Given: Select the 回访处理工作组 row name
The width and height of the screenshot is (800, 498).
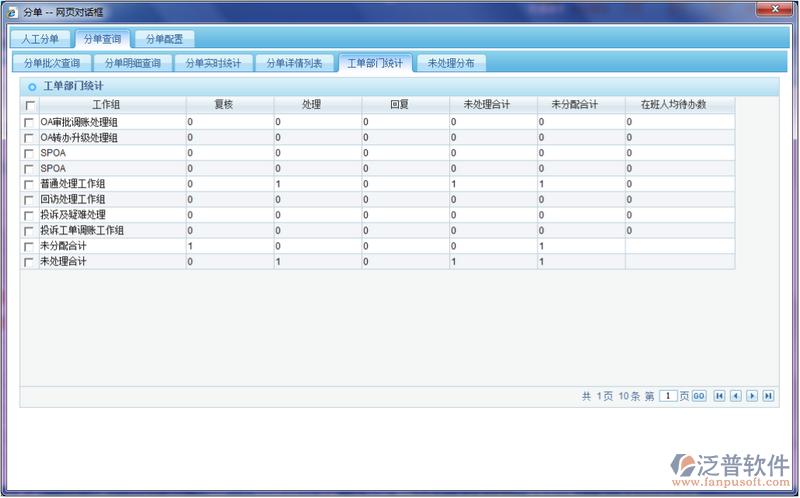Looking at the screenshot, I should pyautogui.click(x=73, y=200).
